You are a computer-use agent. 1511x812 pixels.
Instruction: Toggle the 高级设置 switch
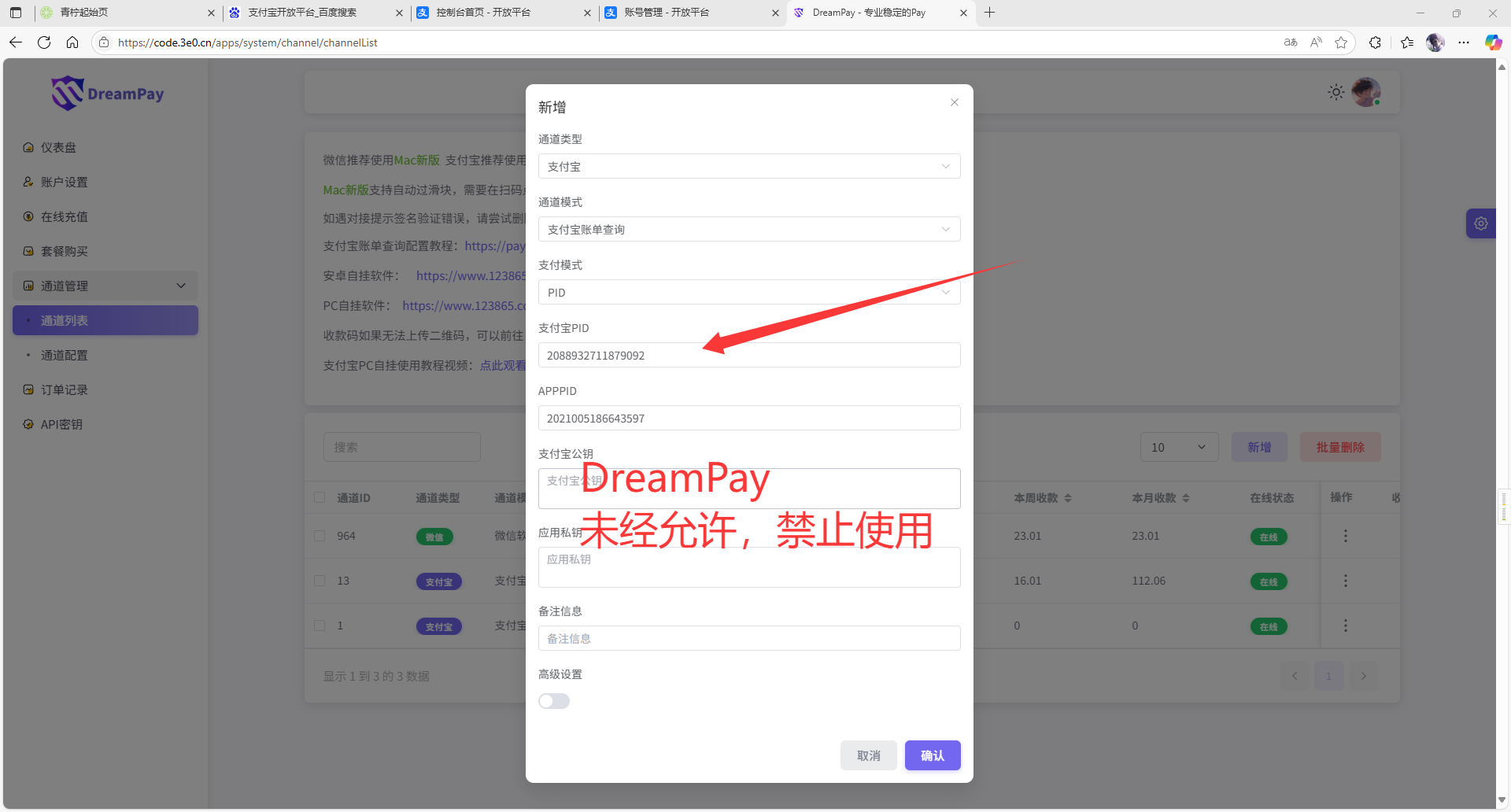(554, 701)
